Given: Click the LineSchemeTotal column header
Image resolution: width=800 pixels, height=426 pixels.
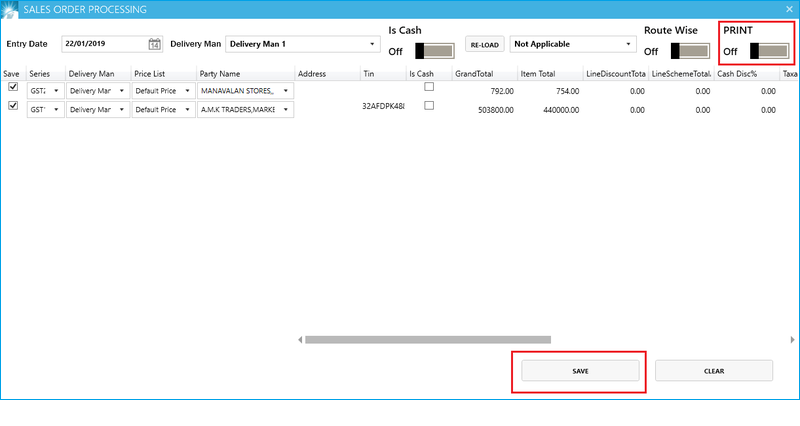Looking at the screenshot, I should tap(681, 74).
